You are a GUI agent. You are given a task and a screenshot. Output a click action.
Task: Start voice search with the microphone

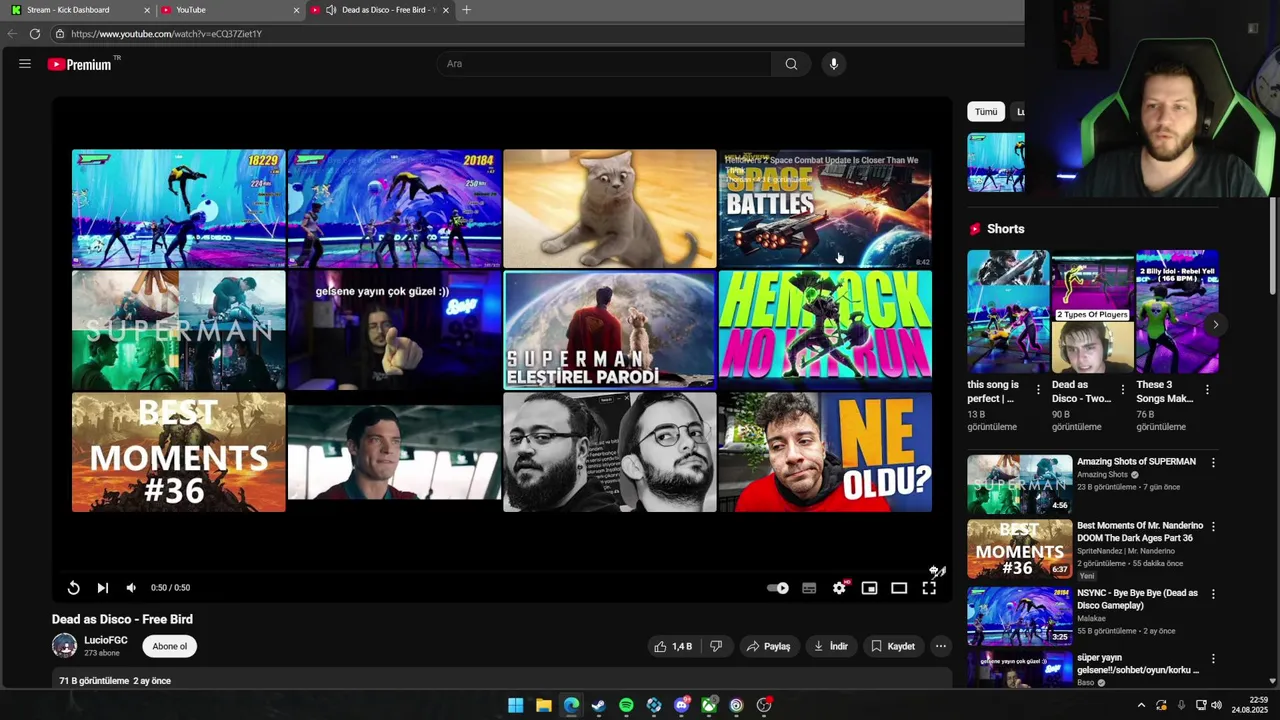point(834,64)
